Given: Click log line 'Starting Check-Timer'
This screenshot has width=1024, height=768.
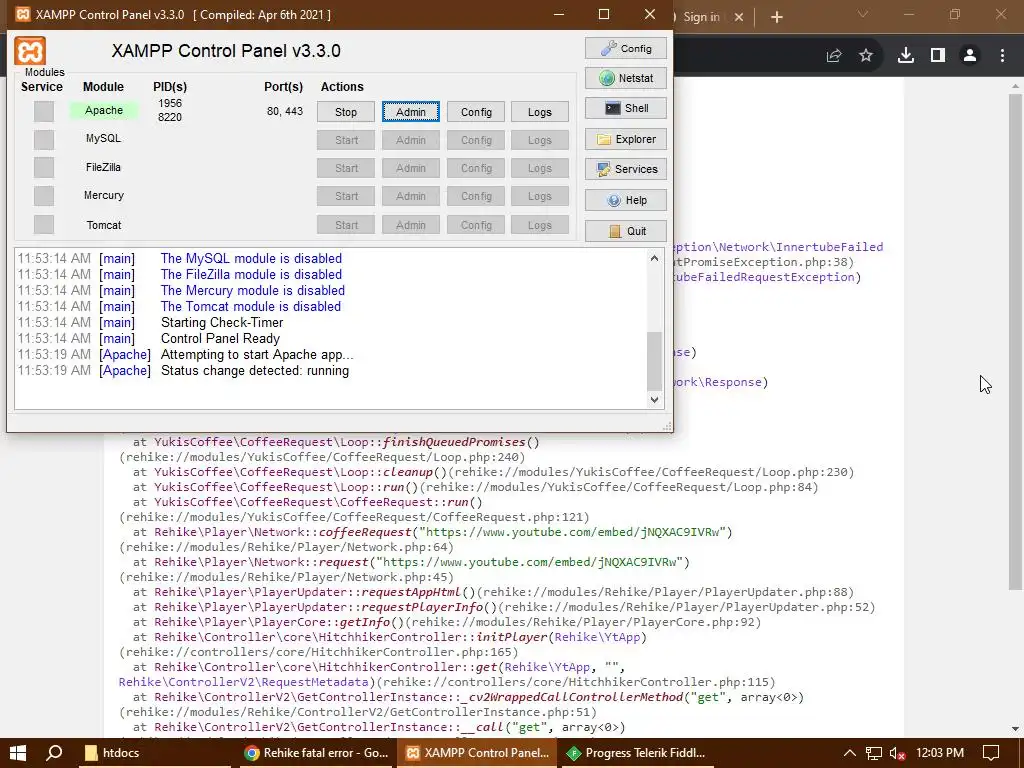Looking at the screenshot, I should (222, 323).
